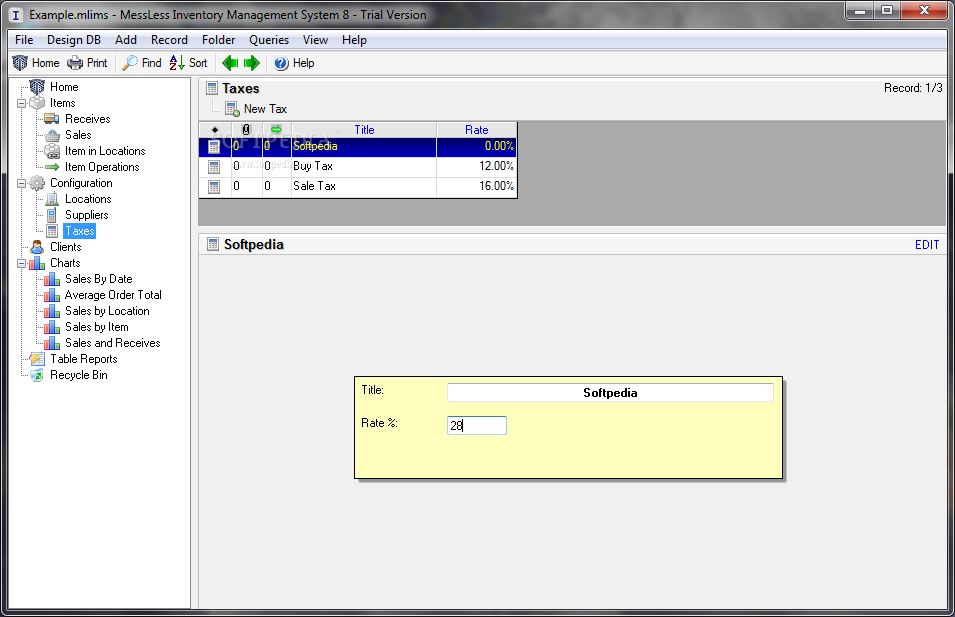
Task: Click the Sale Tax row calculator icon
Action: [x=214, y=186]
